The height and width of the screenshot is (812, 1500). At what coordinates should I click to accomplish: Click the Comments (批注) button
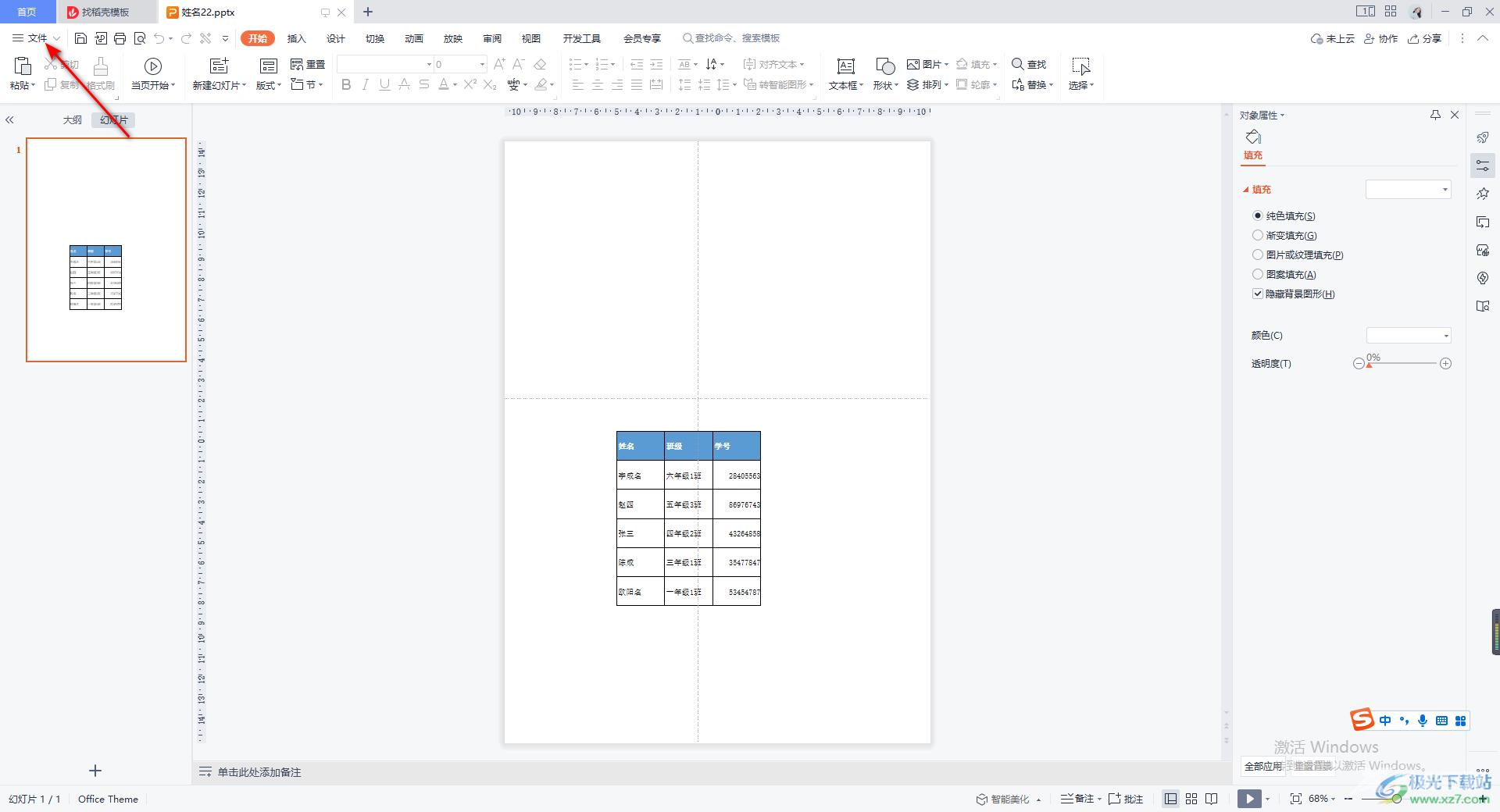pos(1126,799)
